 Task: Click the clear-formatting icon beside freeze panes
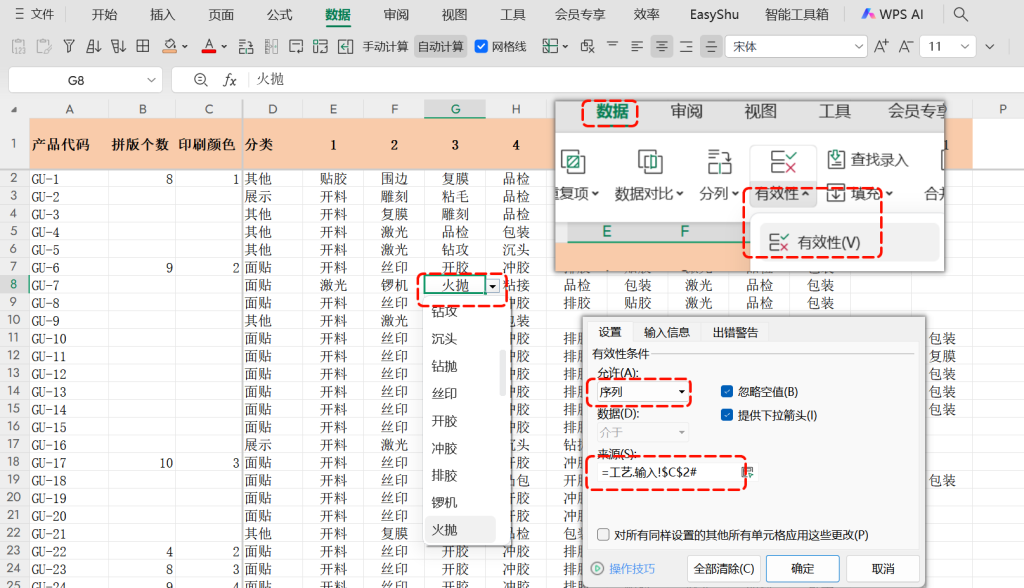(x=587, y=46)
